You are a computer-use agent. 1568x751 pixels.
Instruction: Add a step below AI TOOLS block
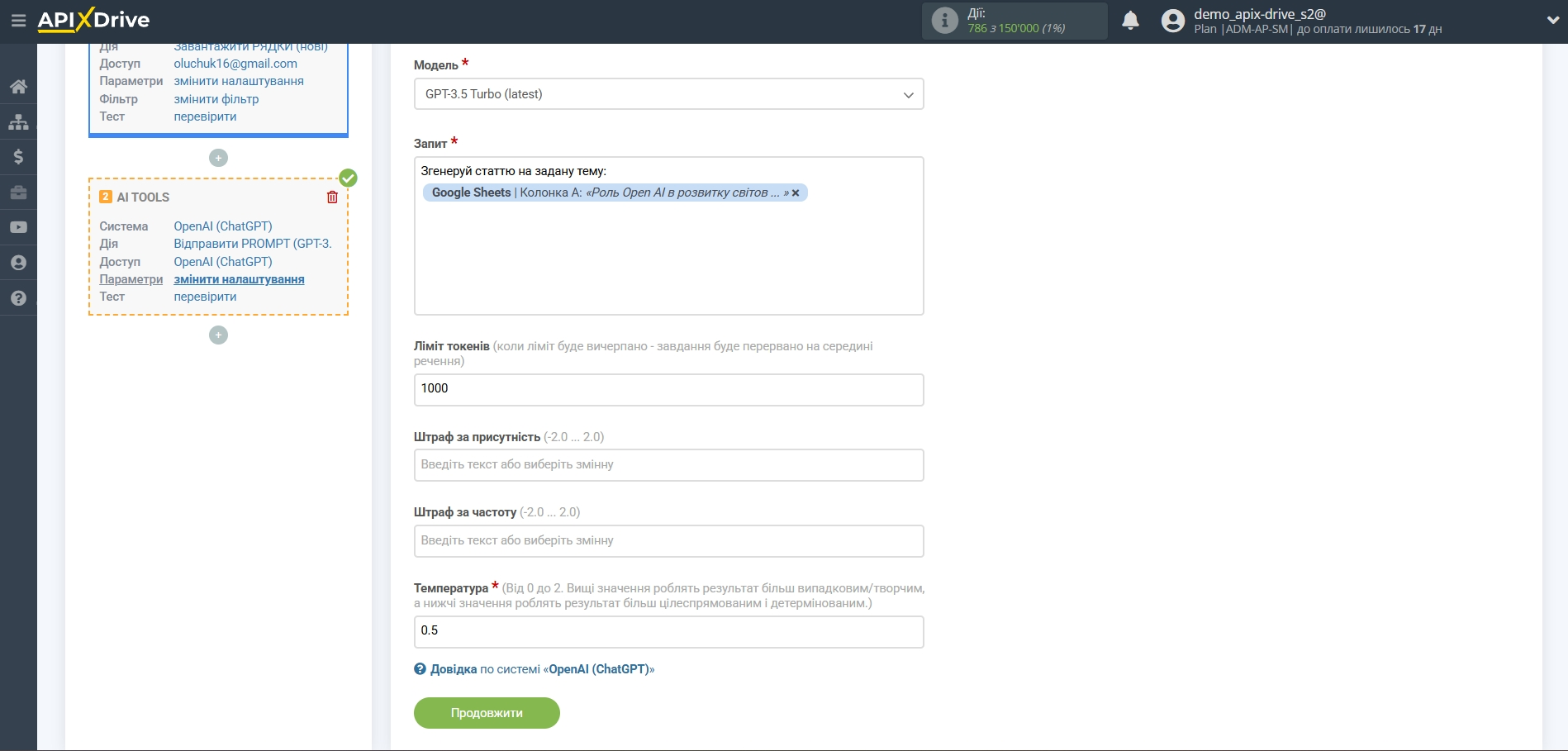[x=218, y=335]
